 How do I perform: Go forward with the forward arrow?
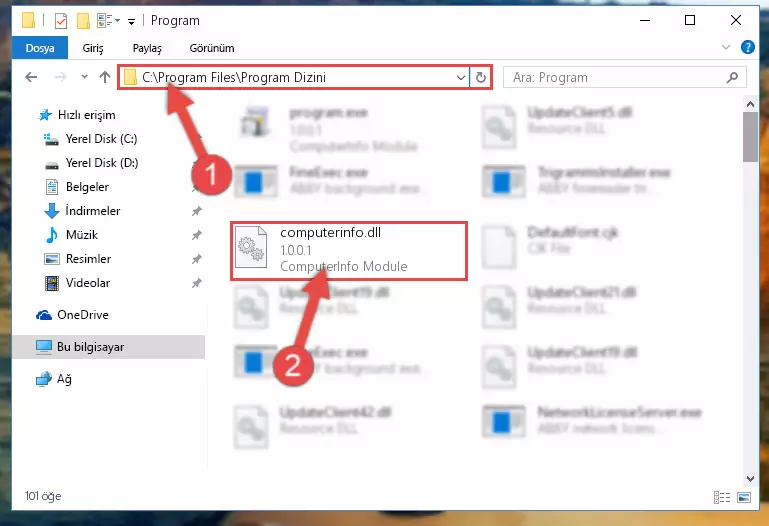tap(60, 77)
